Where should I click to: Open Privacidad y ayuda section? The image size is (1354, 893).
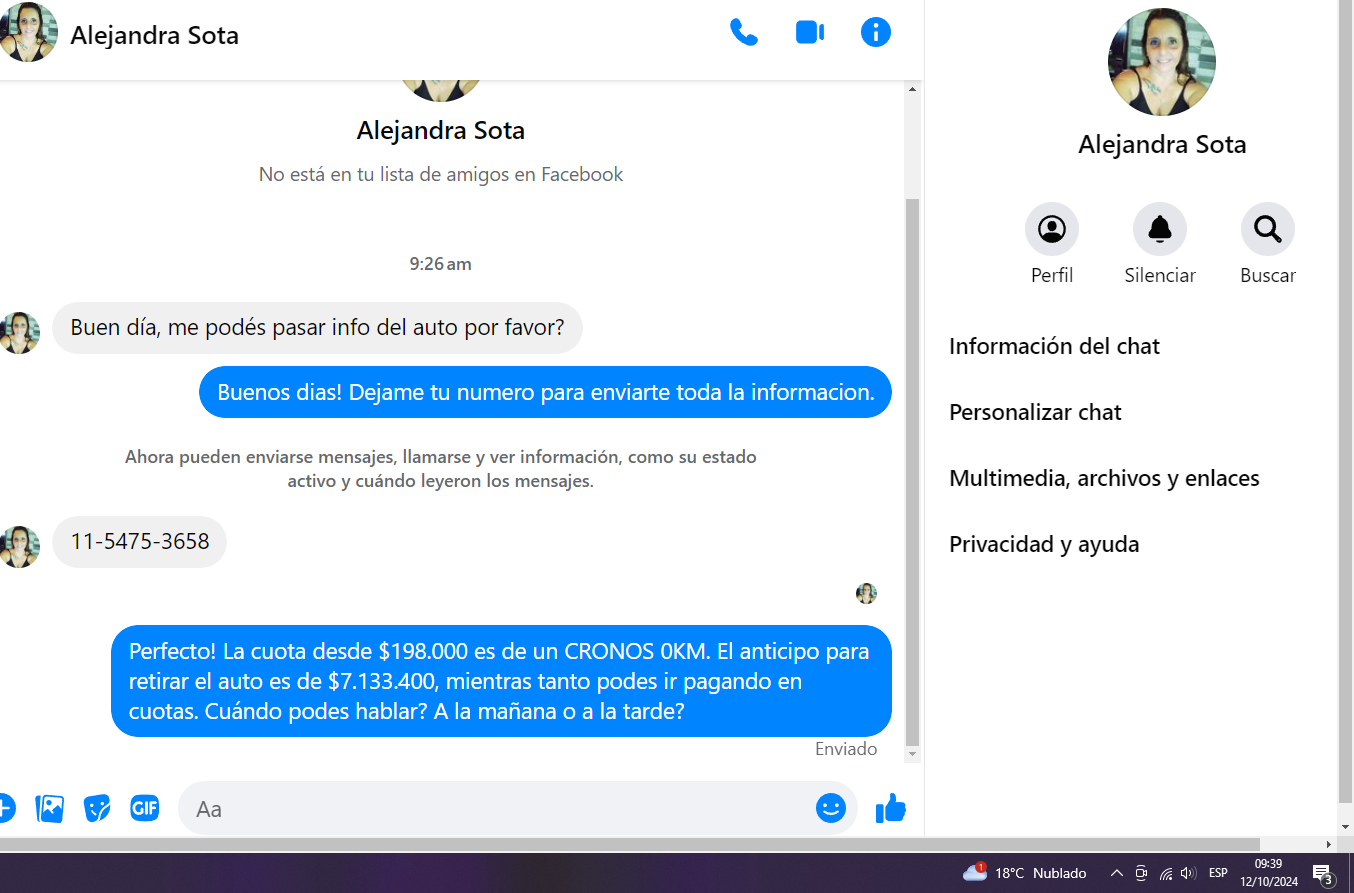click(1044, 545)
